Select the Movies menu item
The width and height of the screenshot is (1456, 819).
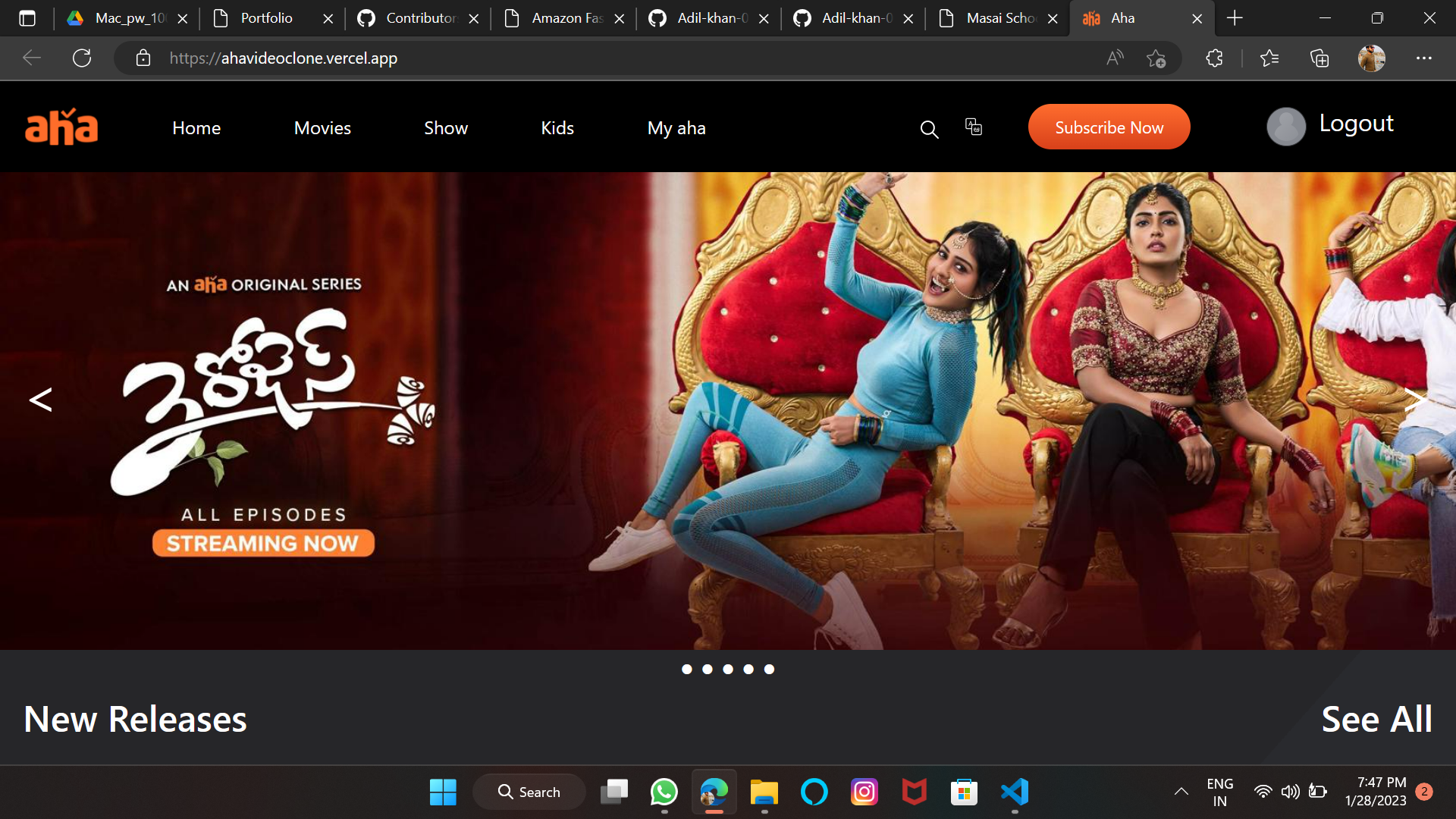coord(322,127)
